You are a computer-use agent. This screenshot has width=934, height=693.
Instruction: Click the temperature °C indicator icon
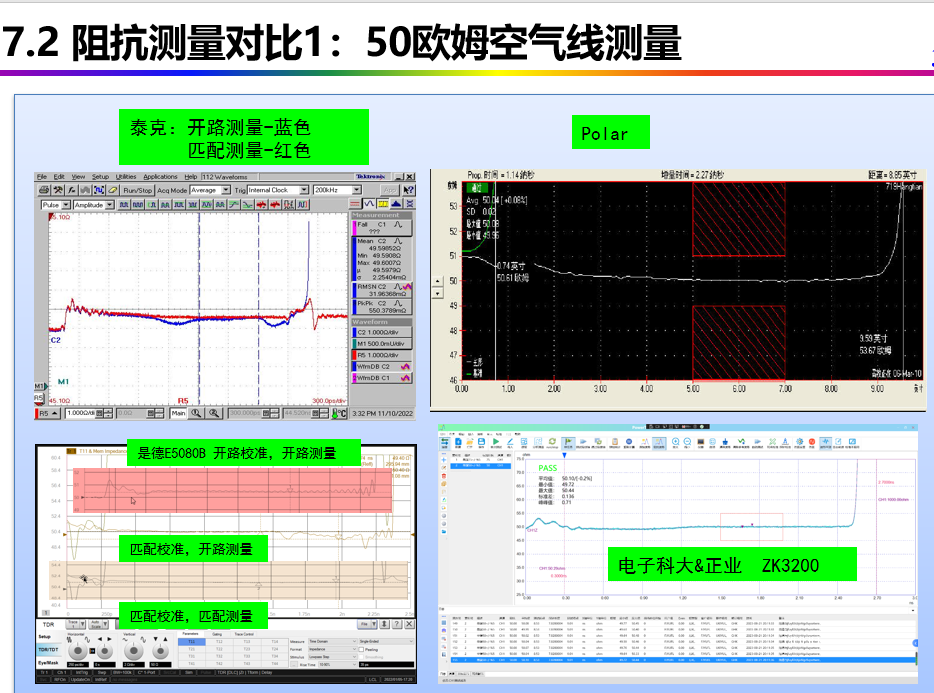tap(340, 413)
